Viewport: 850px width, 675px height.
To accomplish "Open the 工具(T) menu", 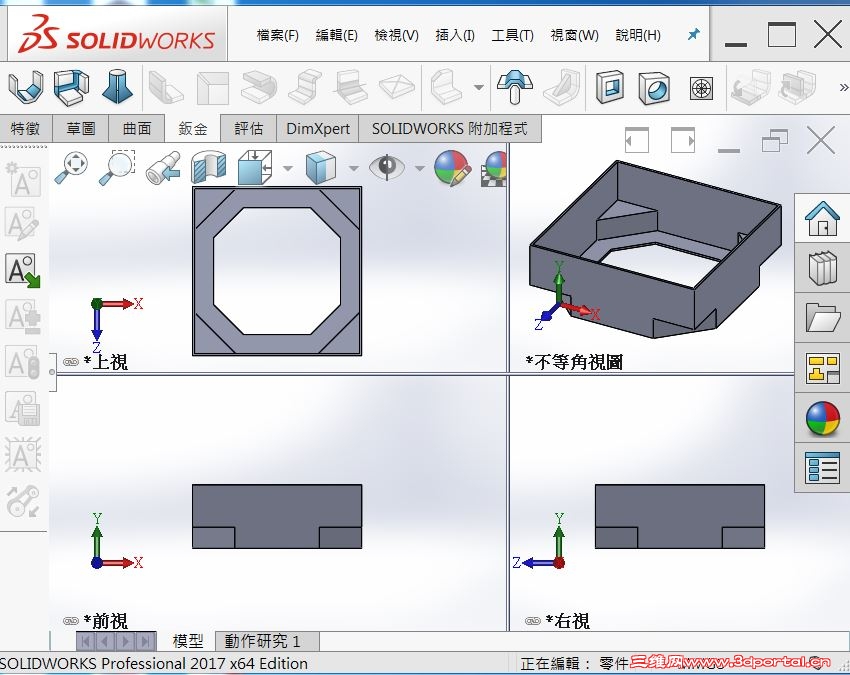I will tap(512, 36).
